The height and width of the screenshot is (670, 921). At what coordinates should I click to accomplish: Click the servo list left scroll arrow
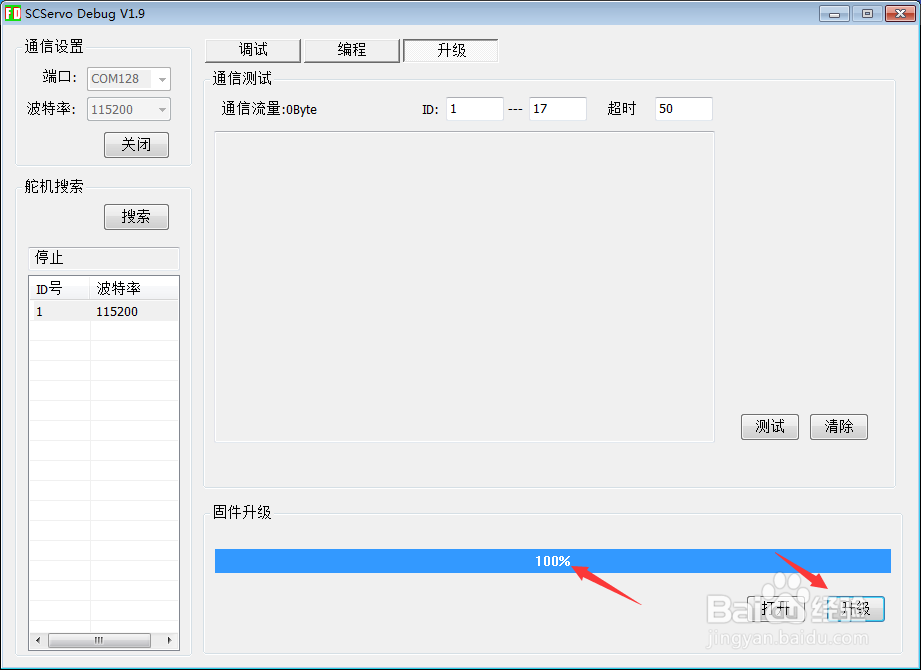pos(38,640)
